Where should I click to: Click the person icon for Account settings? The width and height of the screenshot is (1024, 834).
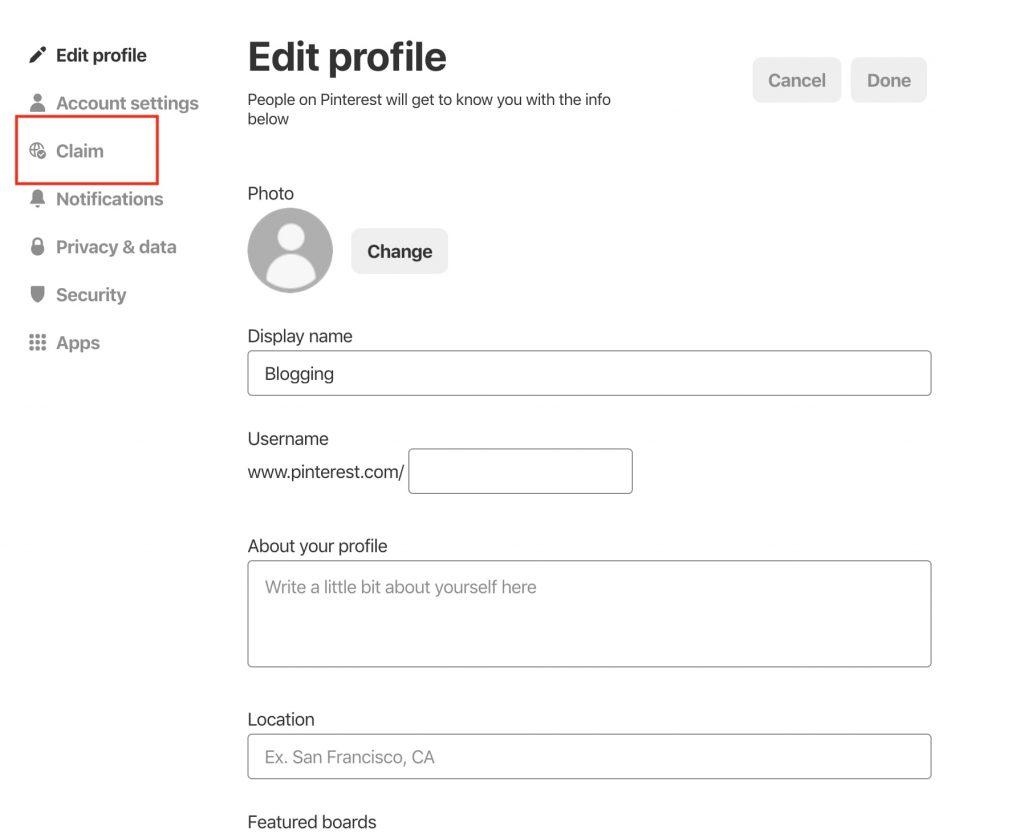tap(38, 103)
